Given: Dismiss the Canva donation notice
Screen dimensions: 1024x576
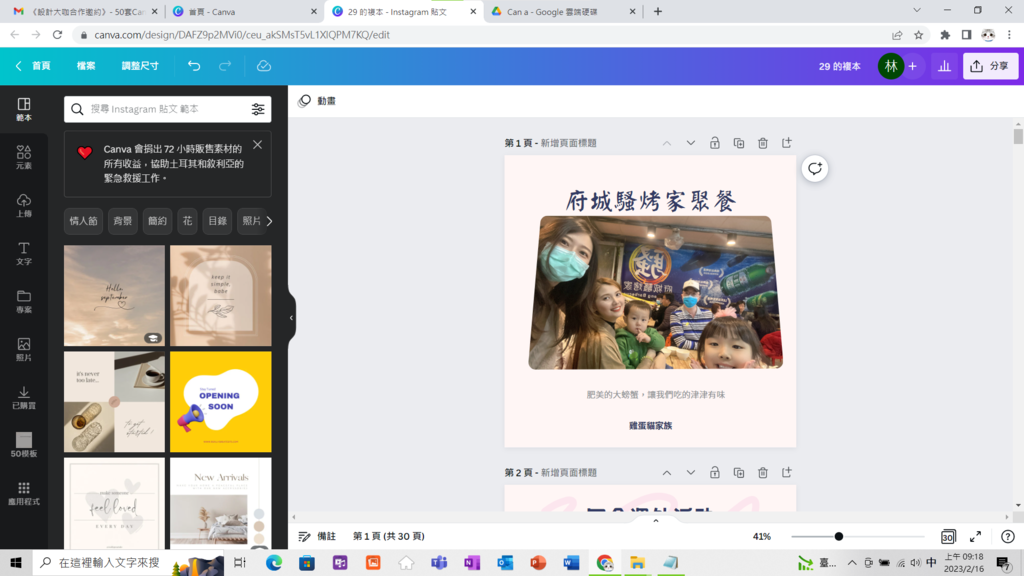Looking at the screenshot, I should (257, 145).
